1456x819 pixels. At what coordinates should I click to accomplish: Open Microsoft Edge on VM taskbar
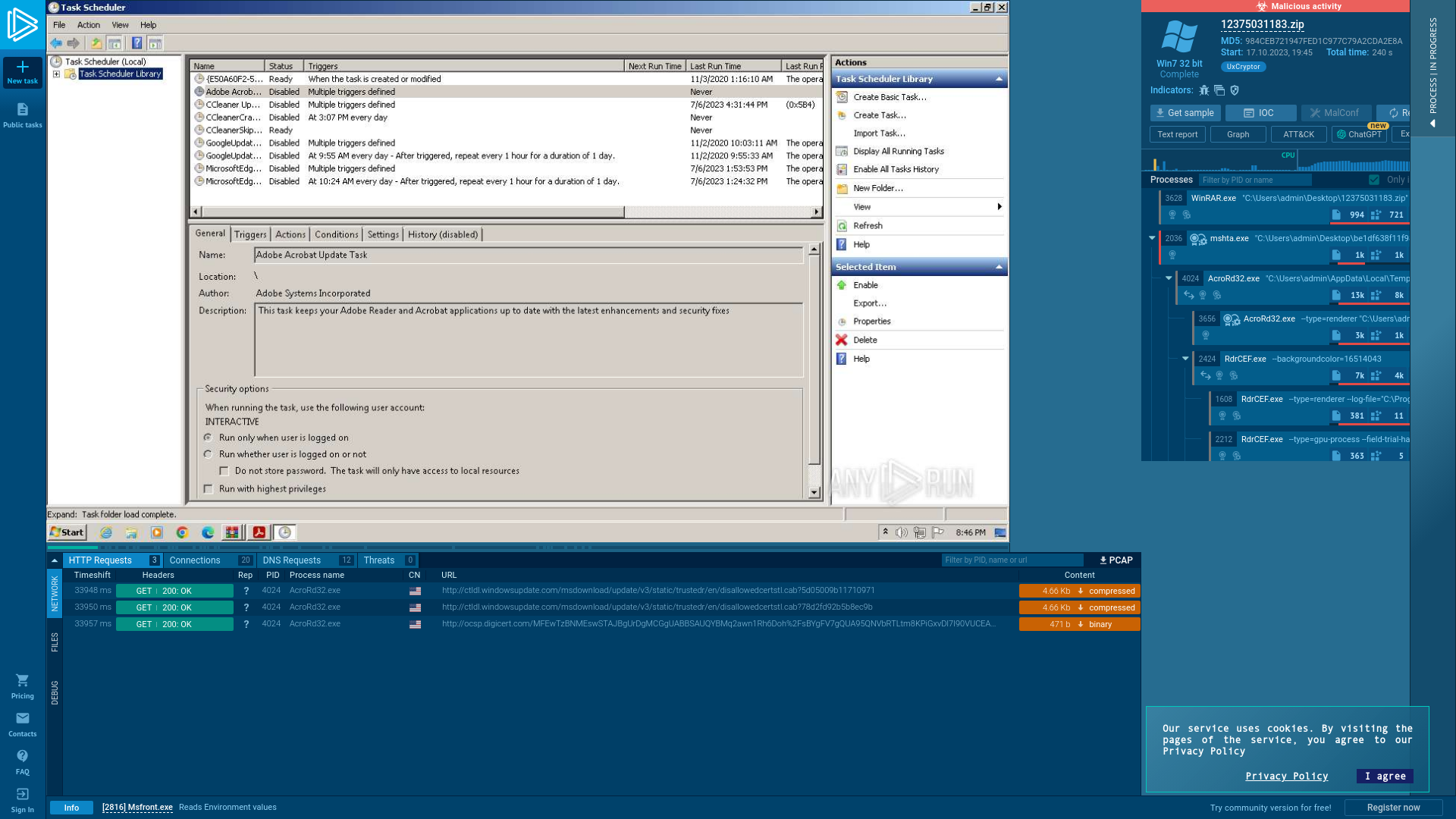[208, 532]
